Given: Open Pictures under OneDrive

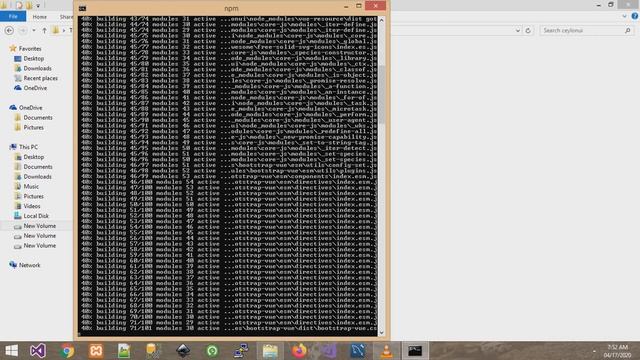Looking at the screenshot, I should (33, 127).
